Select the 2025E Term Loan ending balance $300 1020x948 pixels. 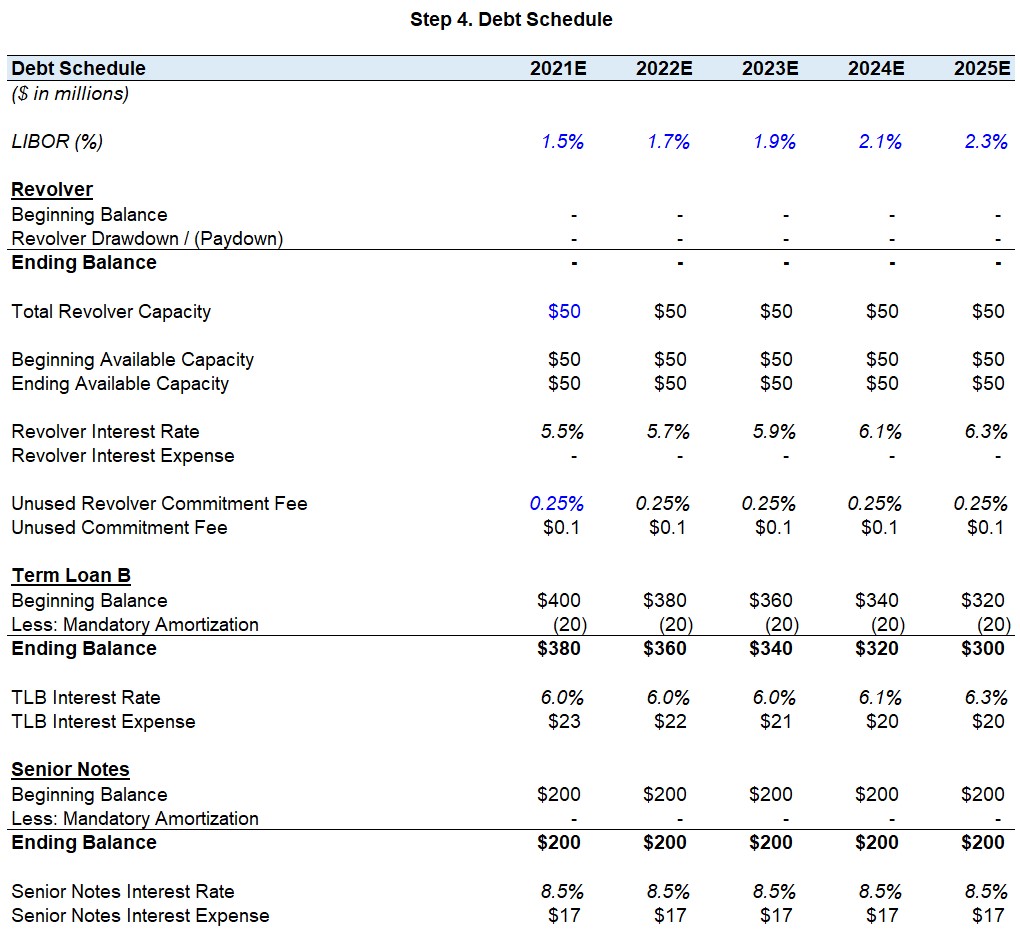pyautogui.click(x=983, y=648)
